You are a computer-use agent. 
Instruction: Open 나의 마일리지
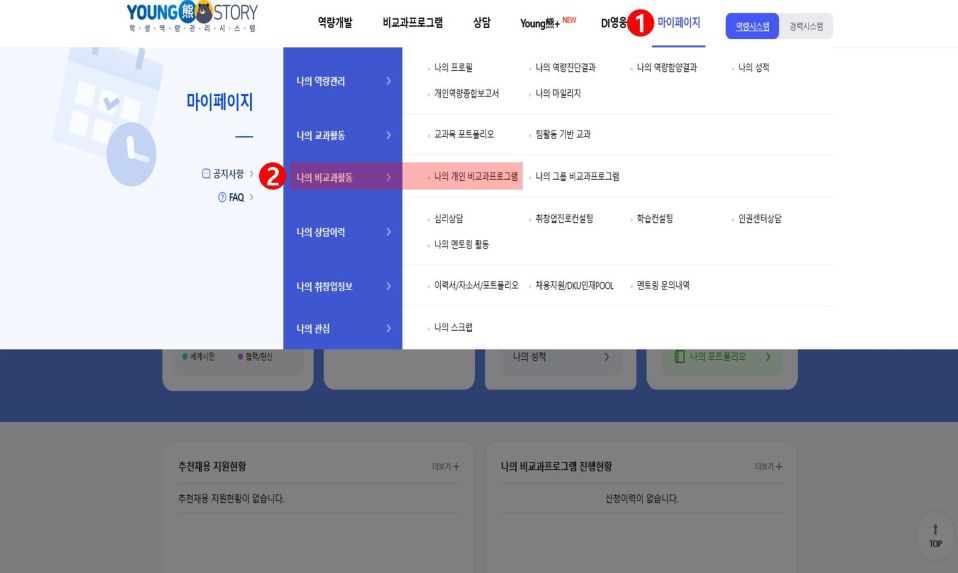558,93
